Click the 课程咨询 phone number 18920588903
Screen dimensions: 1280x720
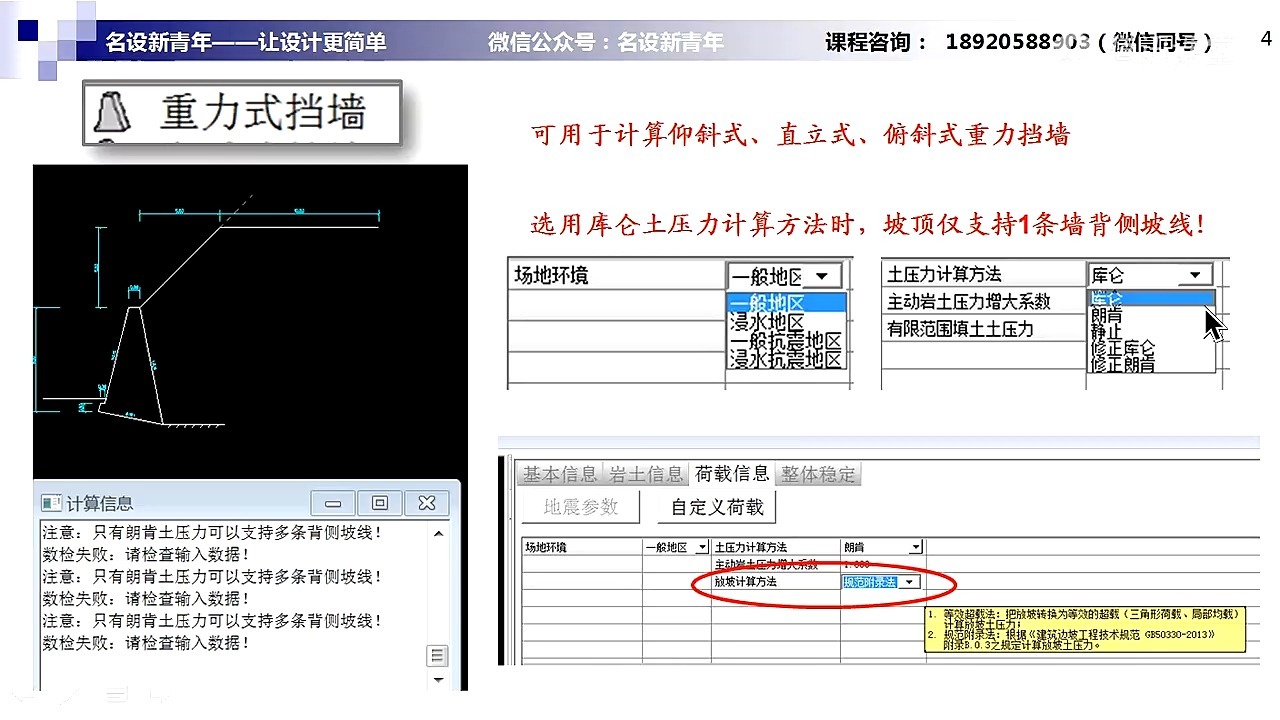coord(1017,42)
